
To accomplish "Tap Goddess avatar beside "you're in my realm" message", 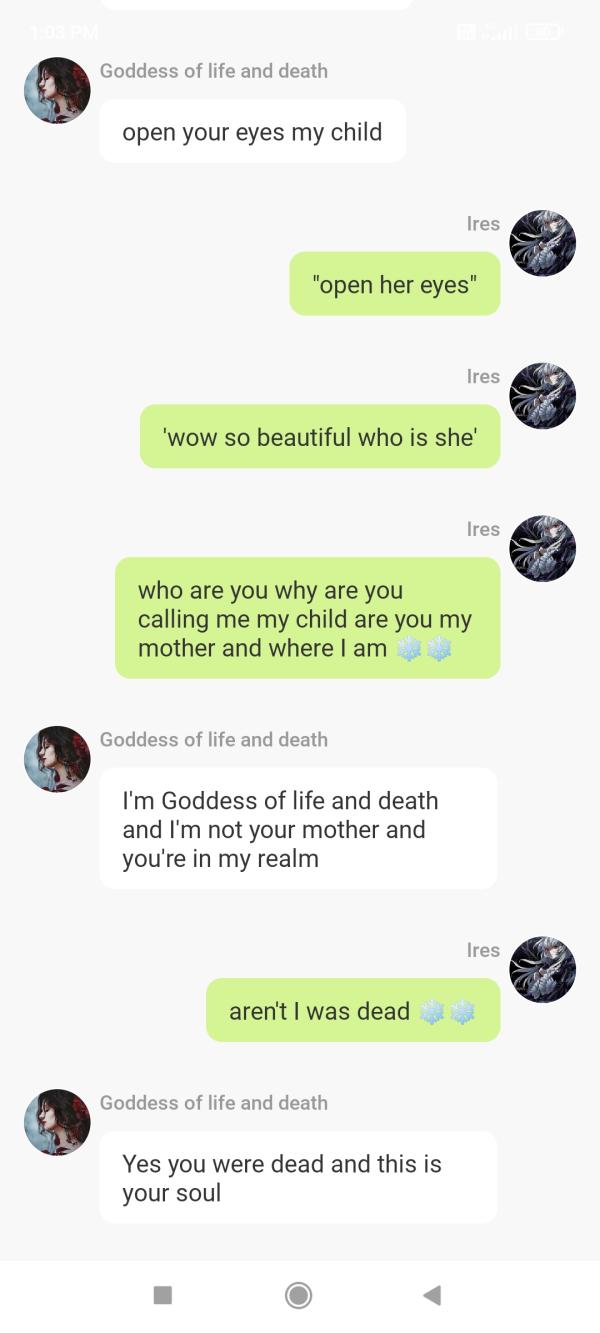I will pos(57,759).
